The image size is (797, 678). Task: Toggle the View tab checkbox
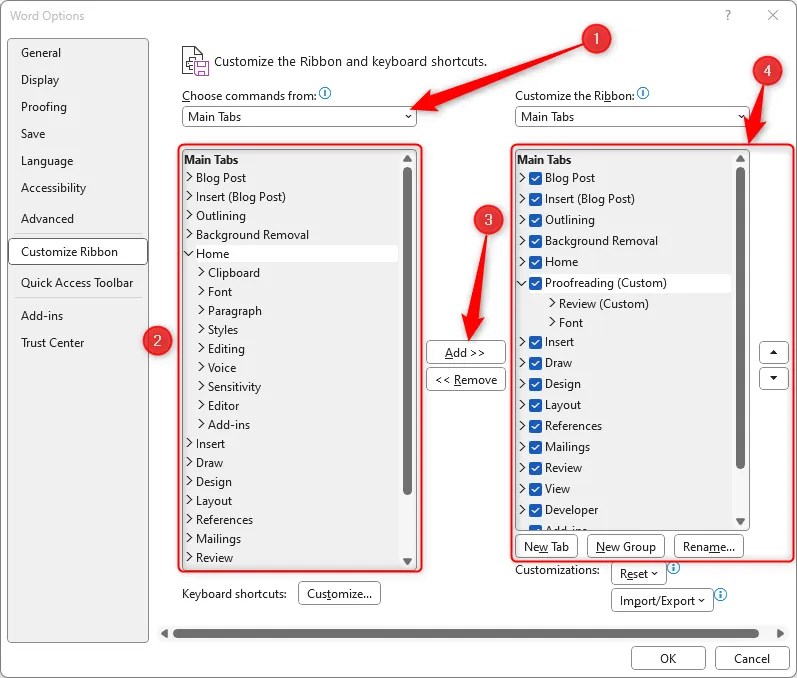coord(535,489)
